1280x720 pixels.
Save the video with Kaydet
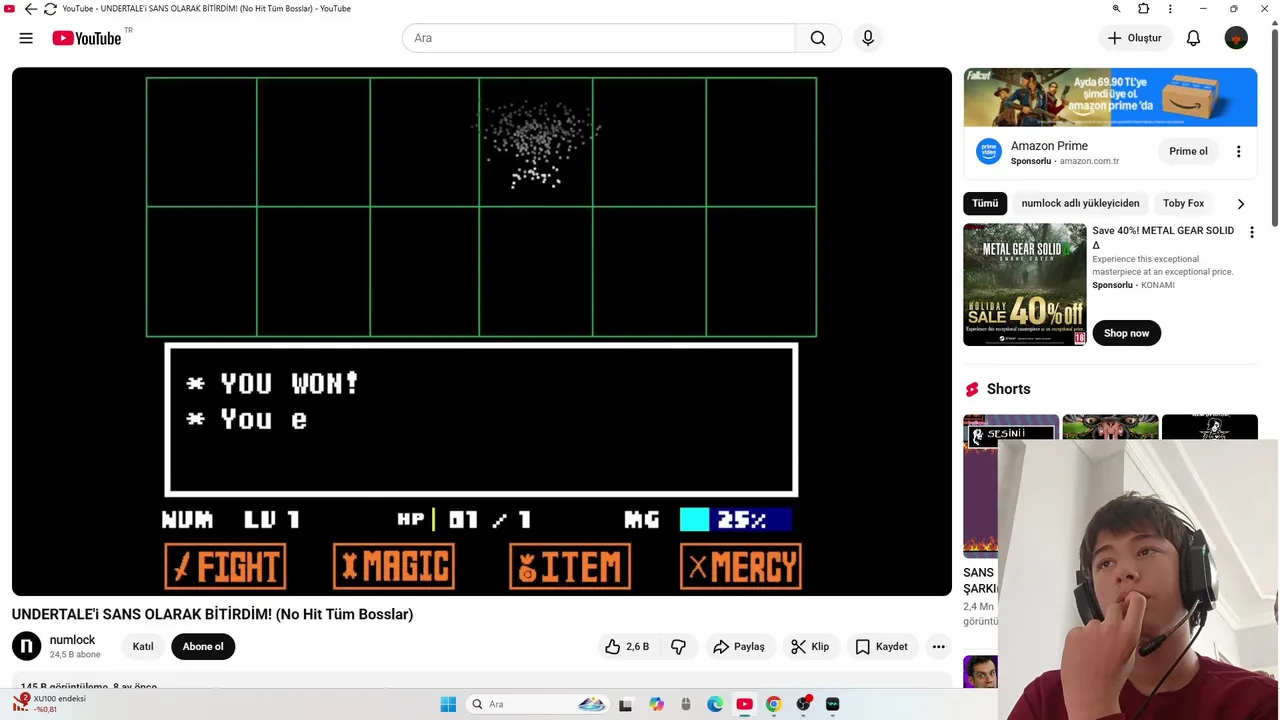coord(882,647)
